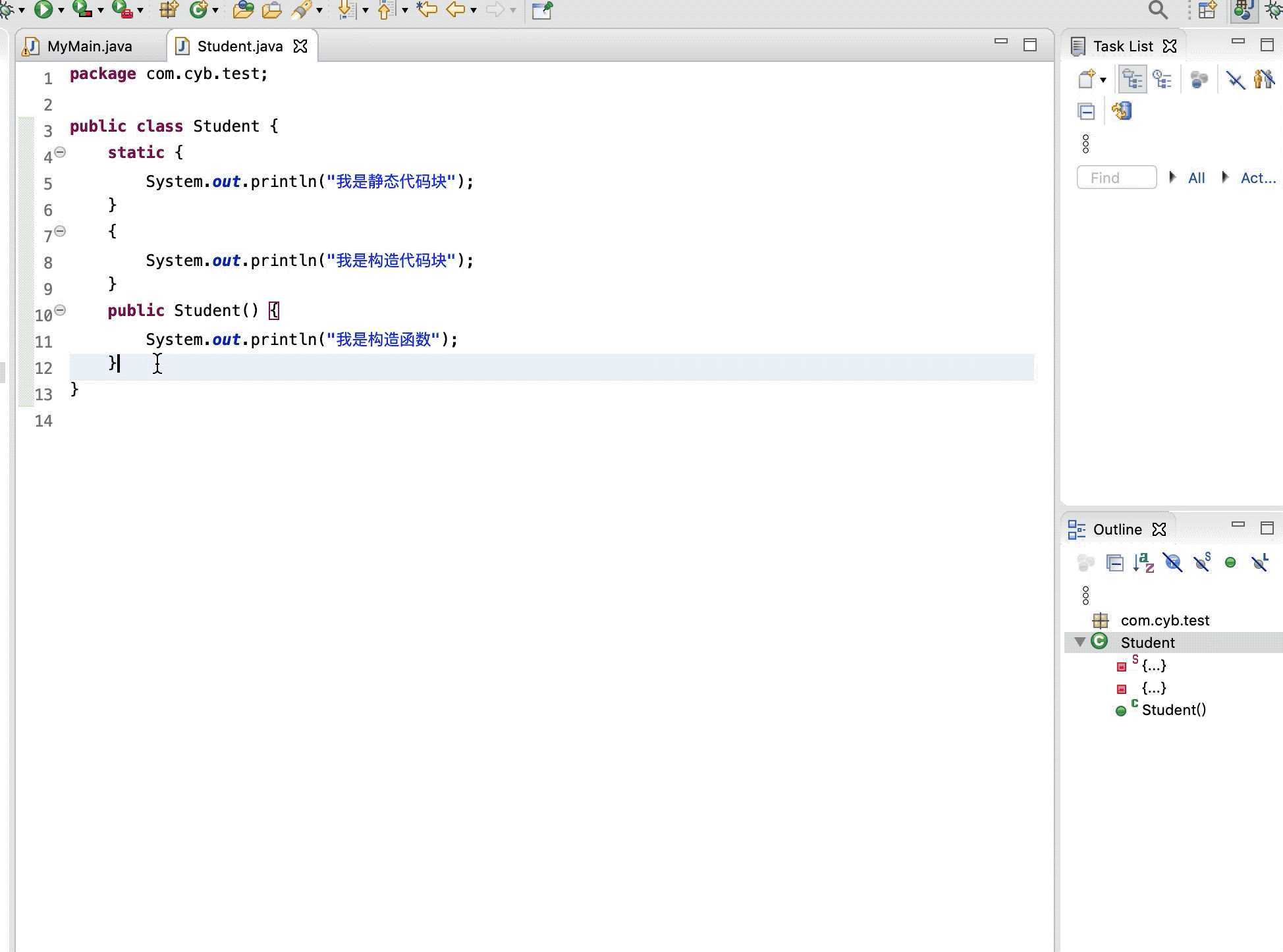Collapse the Student class node in Outline
Image resolution: width=1283 pixels, height=952 pixels.
[x=1079, y=642]
